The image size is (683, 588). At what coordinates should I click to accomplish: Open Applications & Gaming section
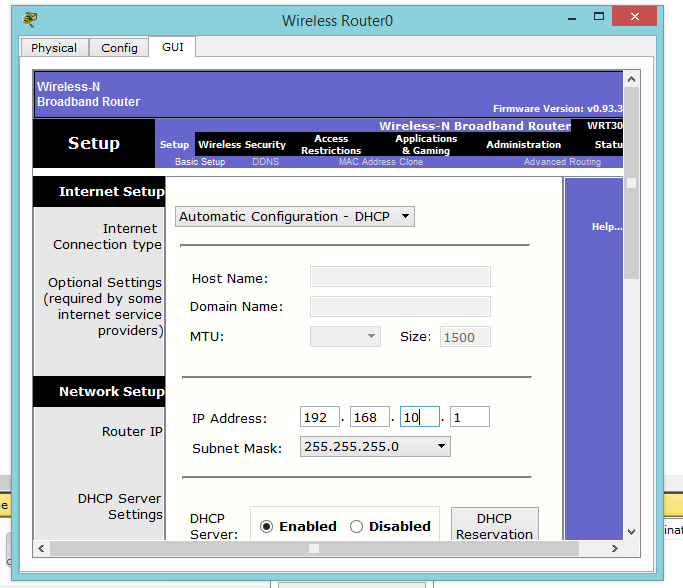[x=426, y=145]
